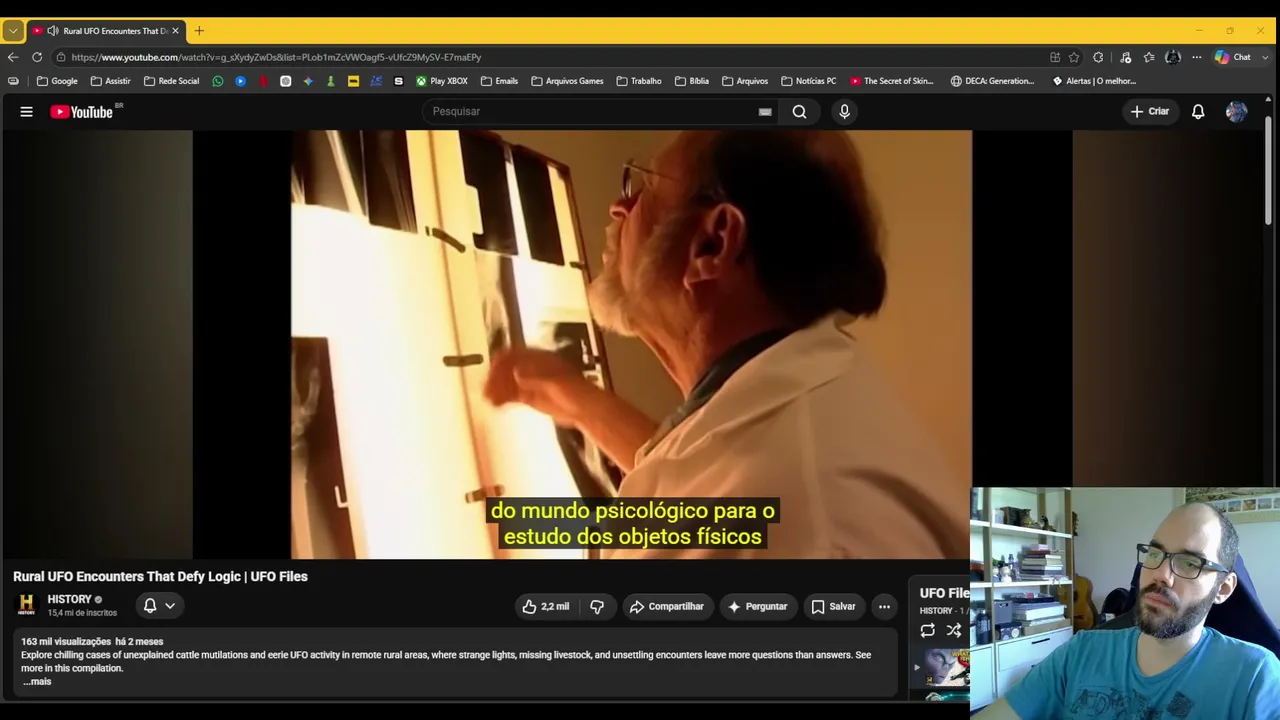Viewport: 1280px width, 720px height.
Task: Open HISTORY channel avatar
Action: tap(27, 604)
